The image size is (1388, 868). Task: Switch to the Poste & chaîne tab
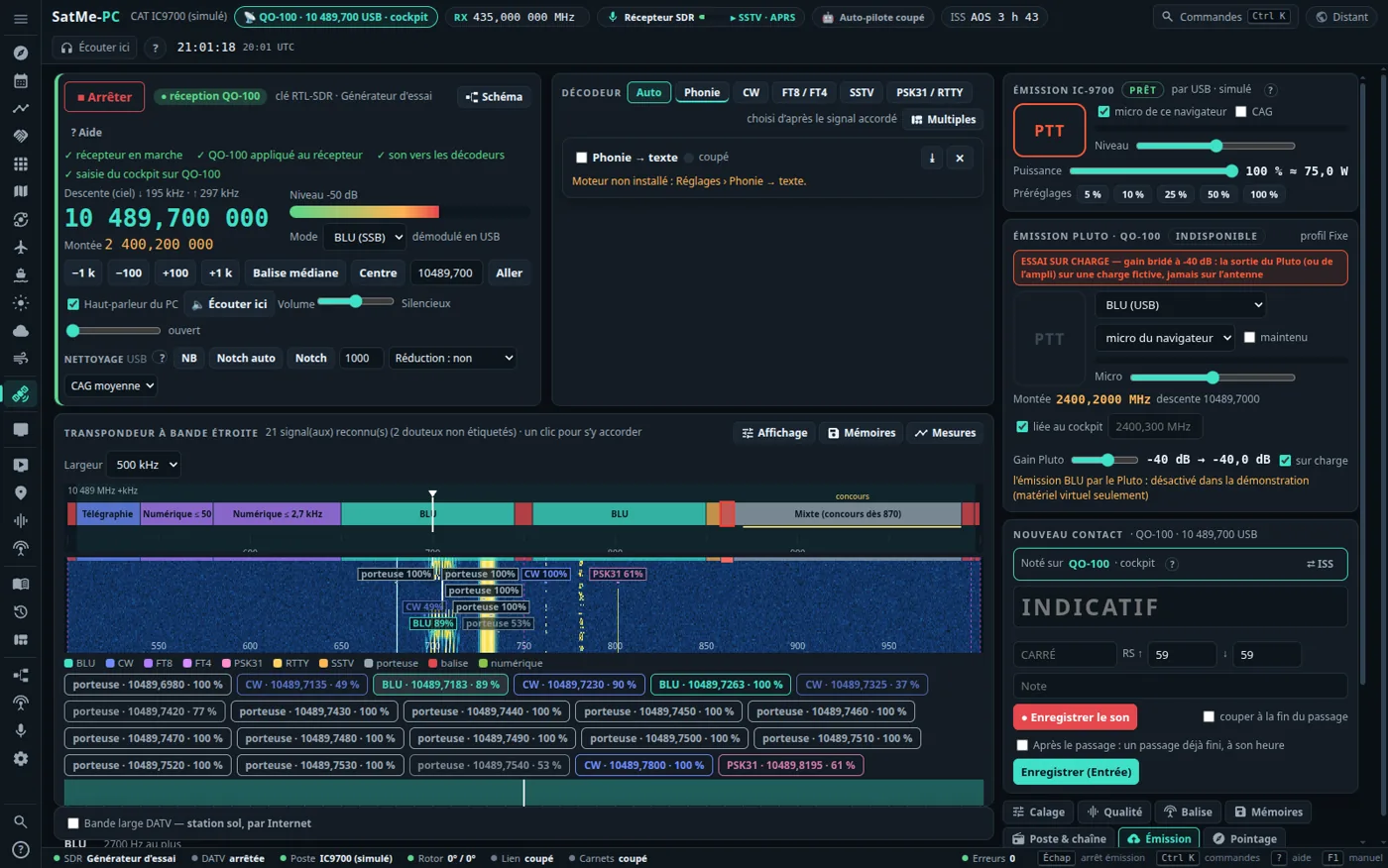click(x=1059, y=838)
